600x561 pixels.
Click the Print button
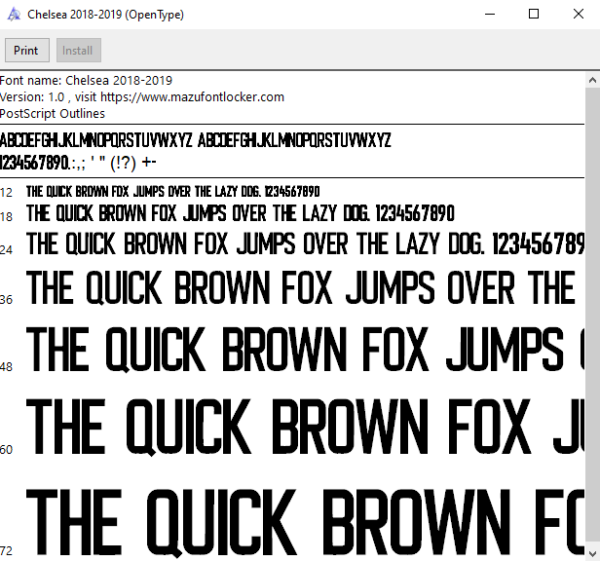click(27, 50)
